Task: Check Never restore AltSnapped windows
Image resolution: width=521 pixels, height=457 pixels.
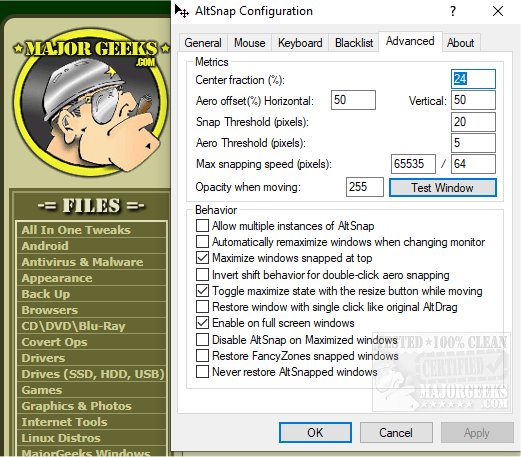Action: pos(202,372)
